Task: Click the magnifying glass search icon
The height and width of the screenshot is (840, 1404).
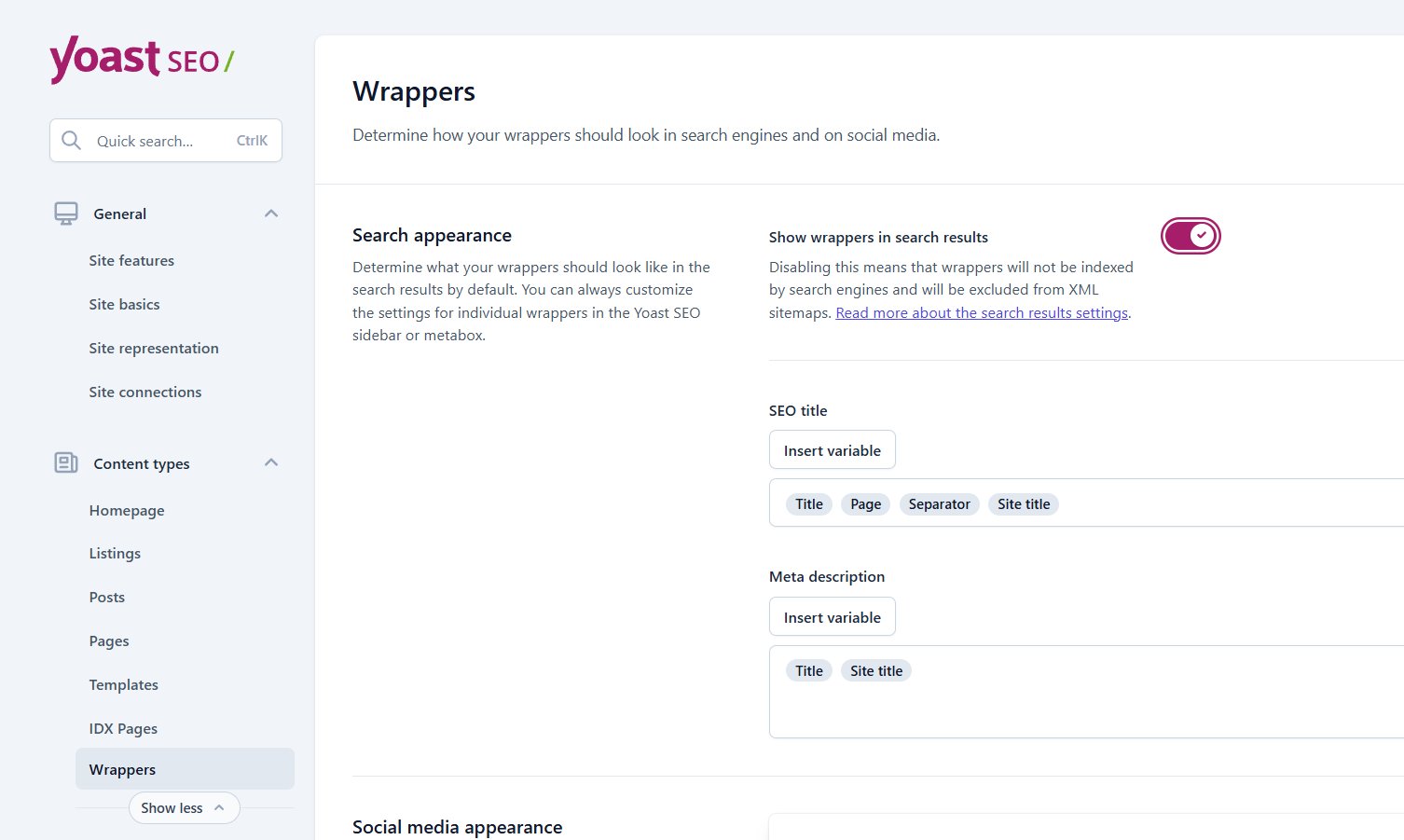Action: point(71,141)
